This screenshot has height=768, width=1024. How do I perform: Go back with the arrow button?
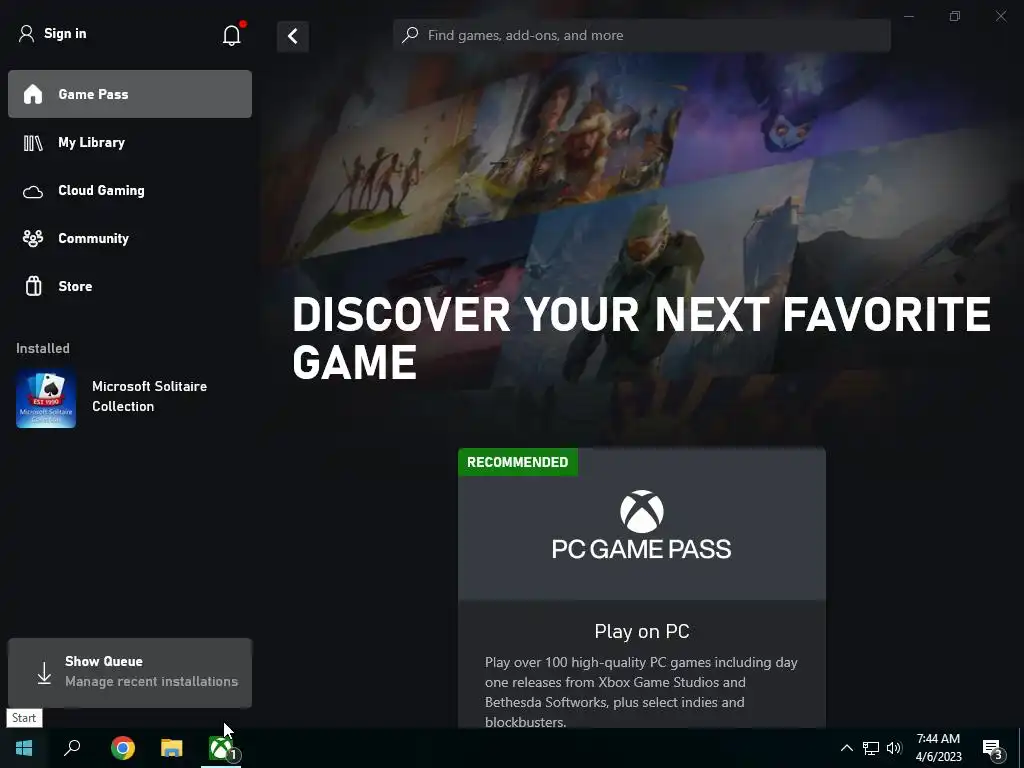point(293,36)
